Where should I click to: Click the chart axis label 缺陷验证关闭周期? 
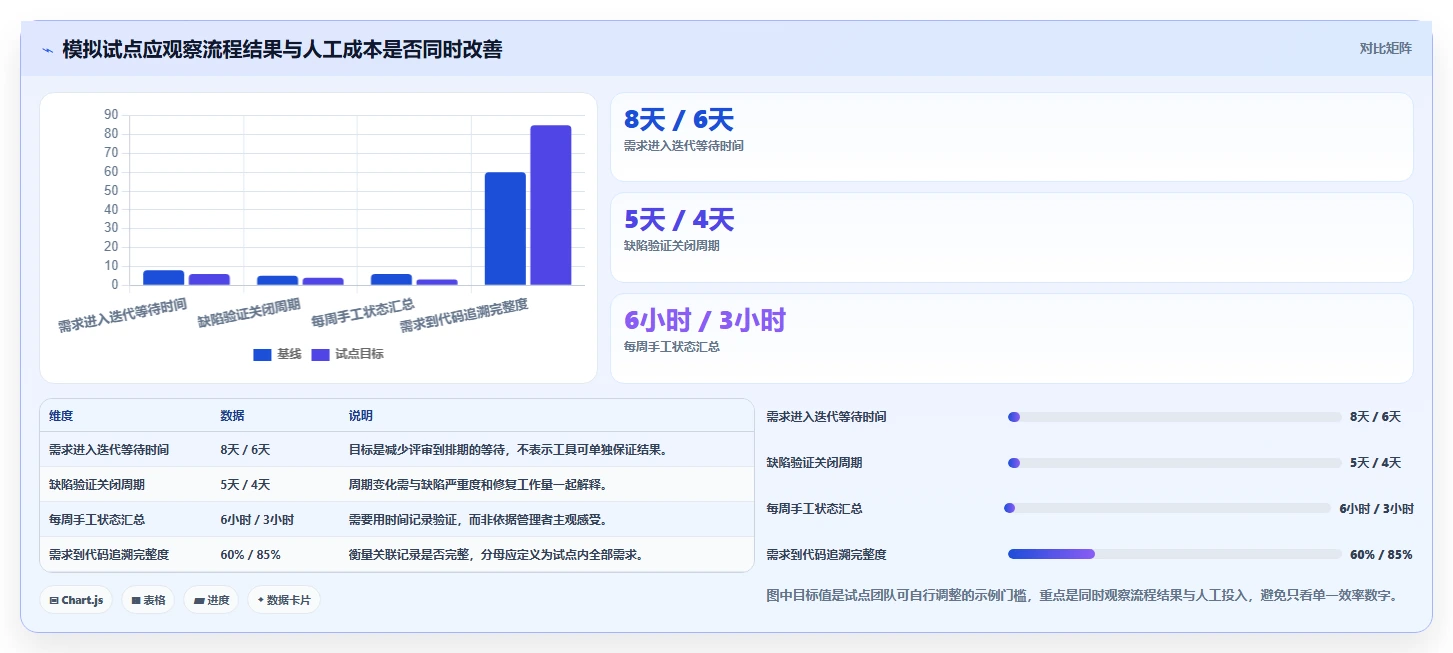point(249,313)
